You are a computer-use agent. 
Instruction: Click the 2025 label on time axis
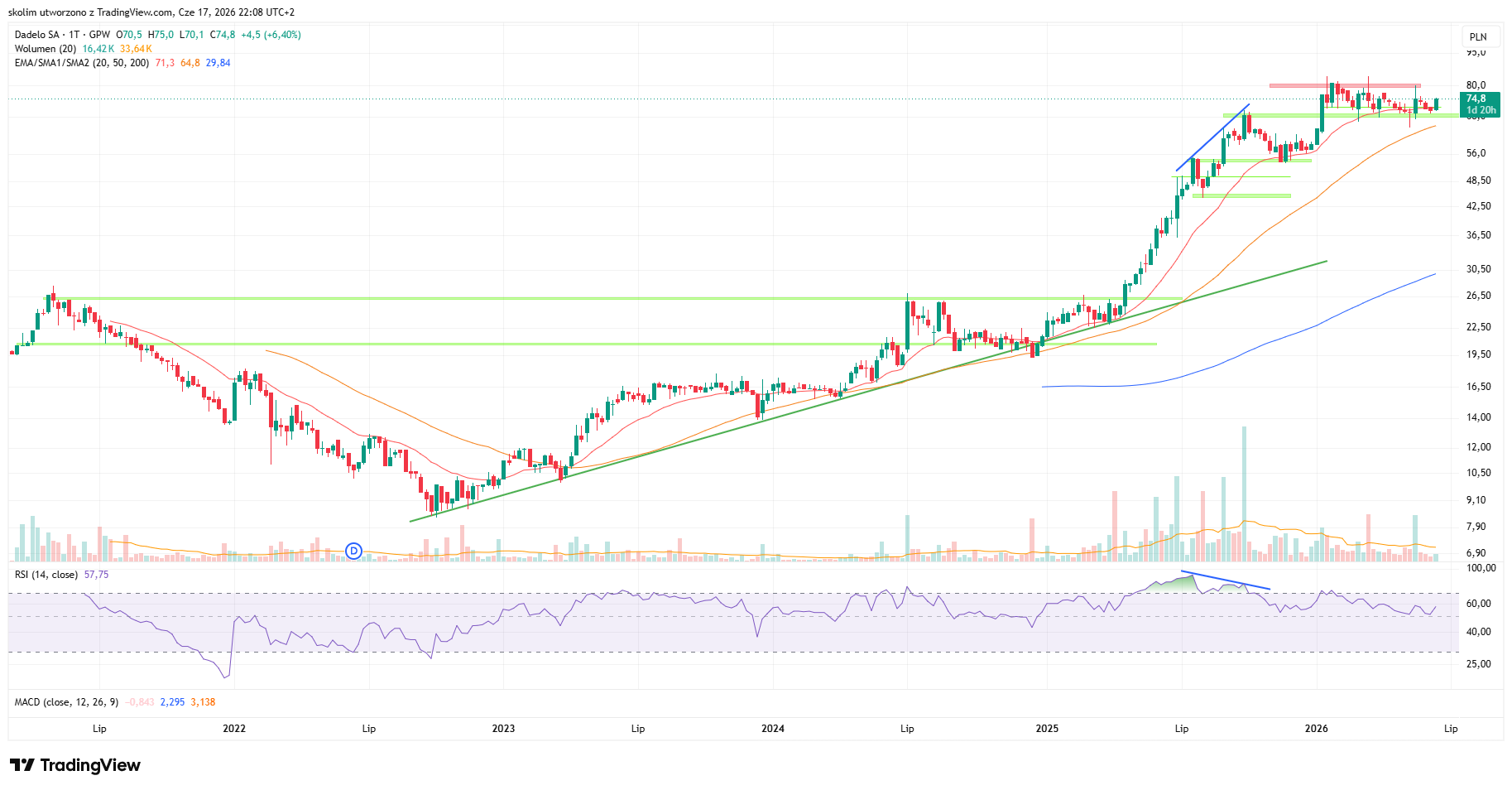(x=1047, y=729)
